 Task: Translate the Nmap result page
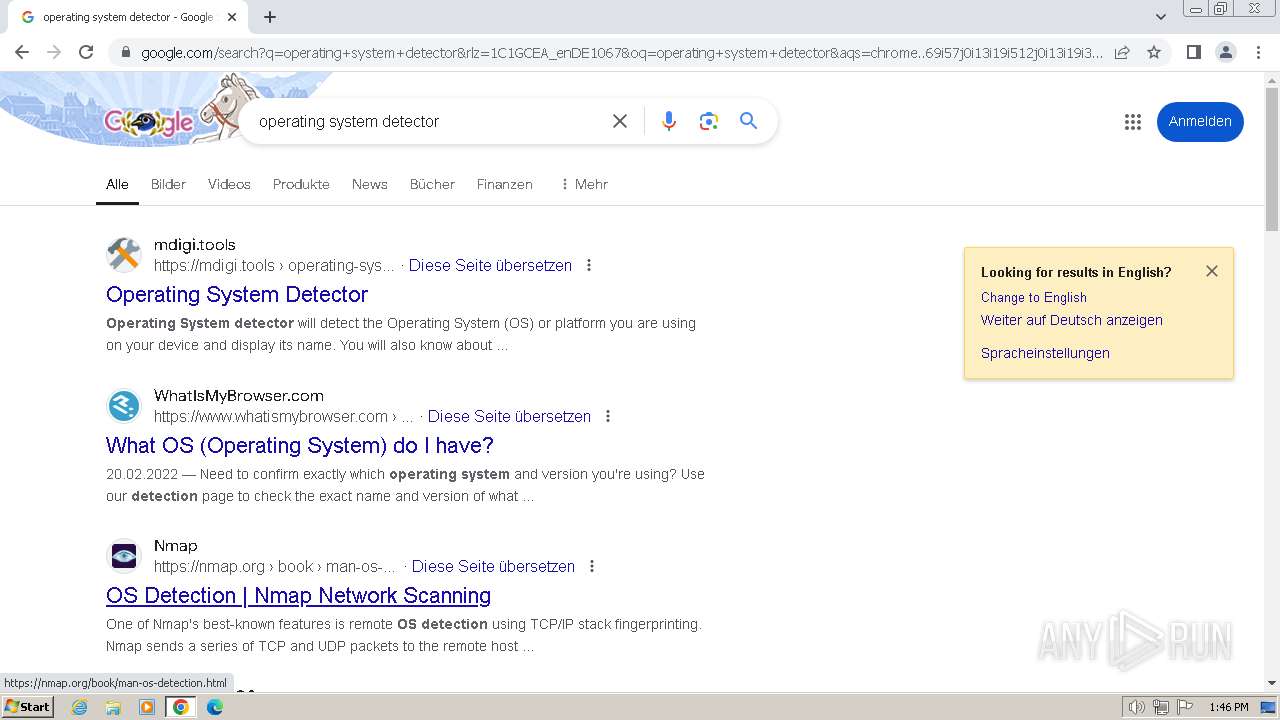point(493,566)
